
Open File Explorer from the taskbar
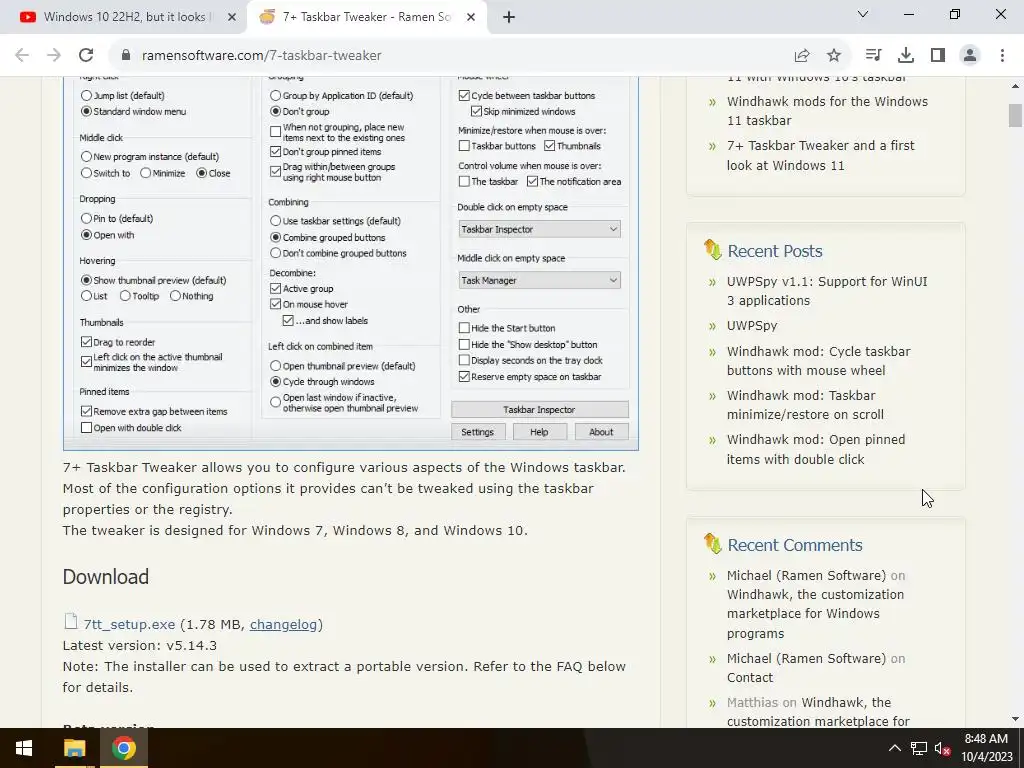click(74, 748)
